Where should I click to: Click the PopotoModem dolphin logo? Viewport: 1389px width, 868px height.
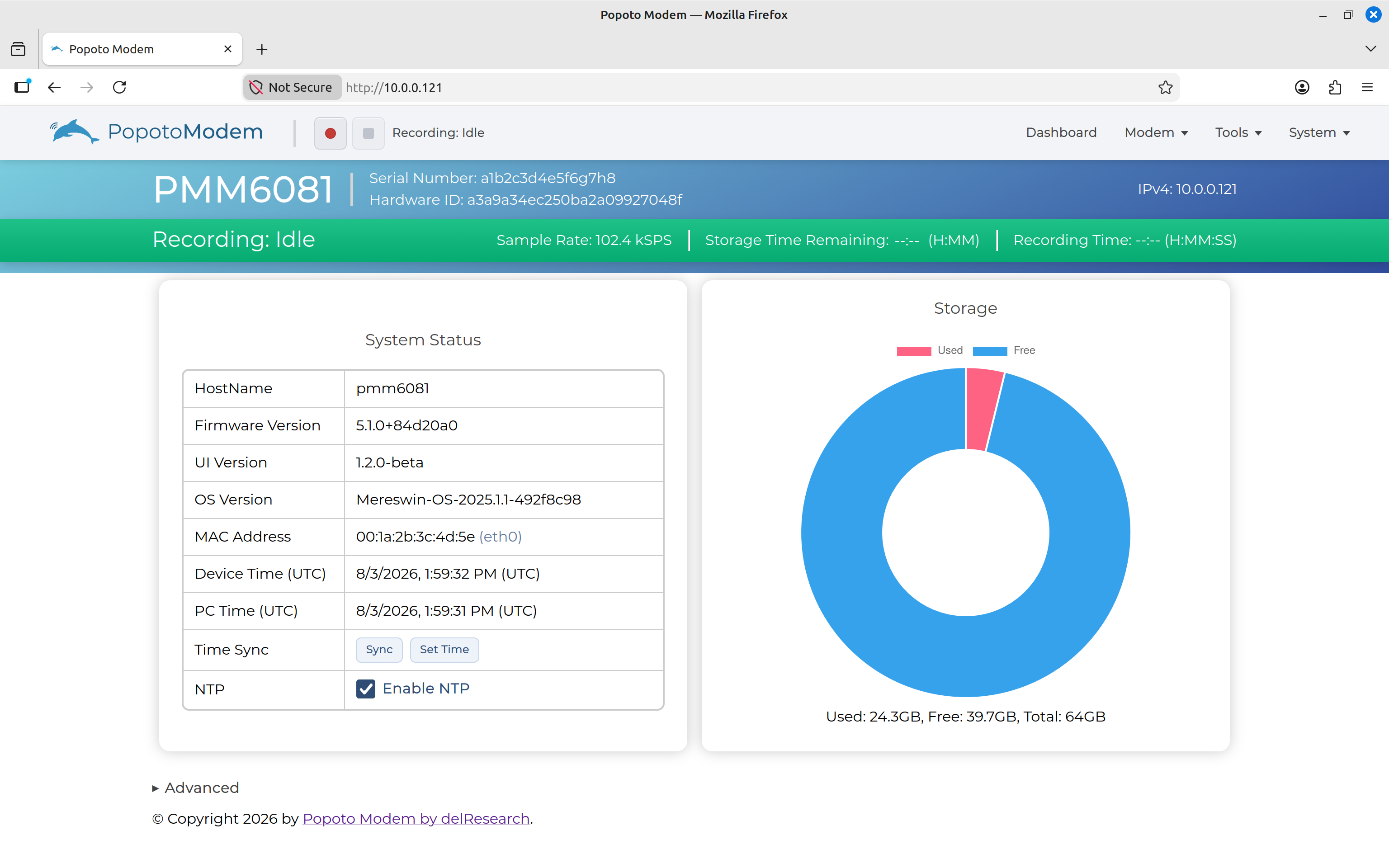156,132
